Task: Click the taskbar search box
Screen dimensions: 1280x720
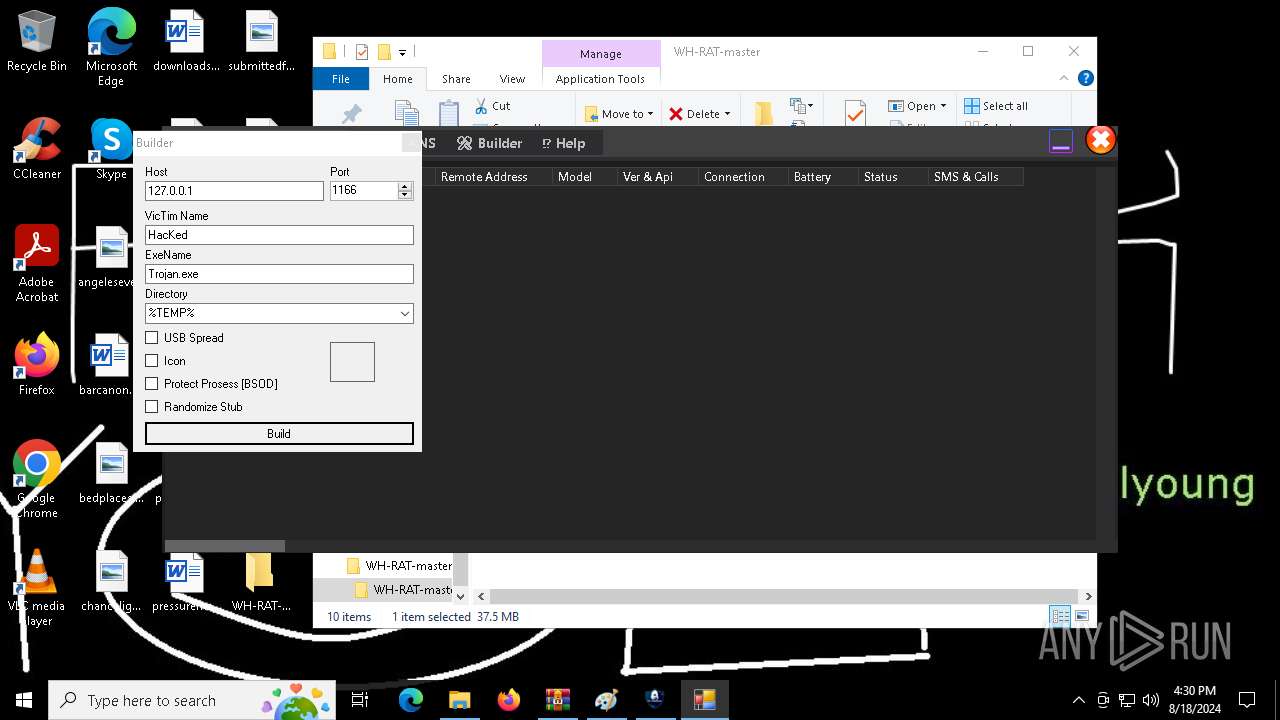Action: (192, 700)
